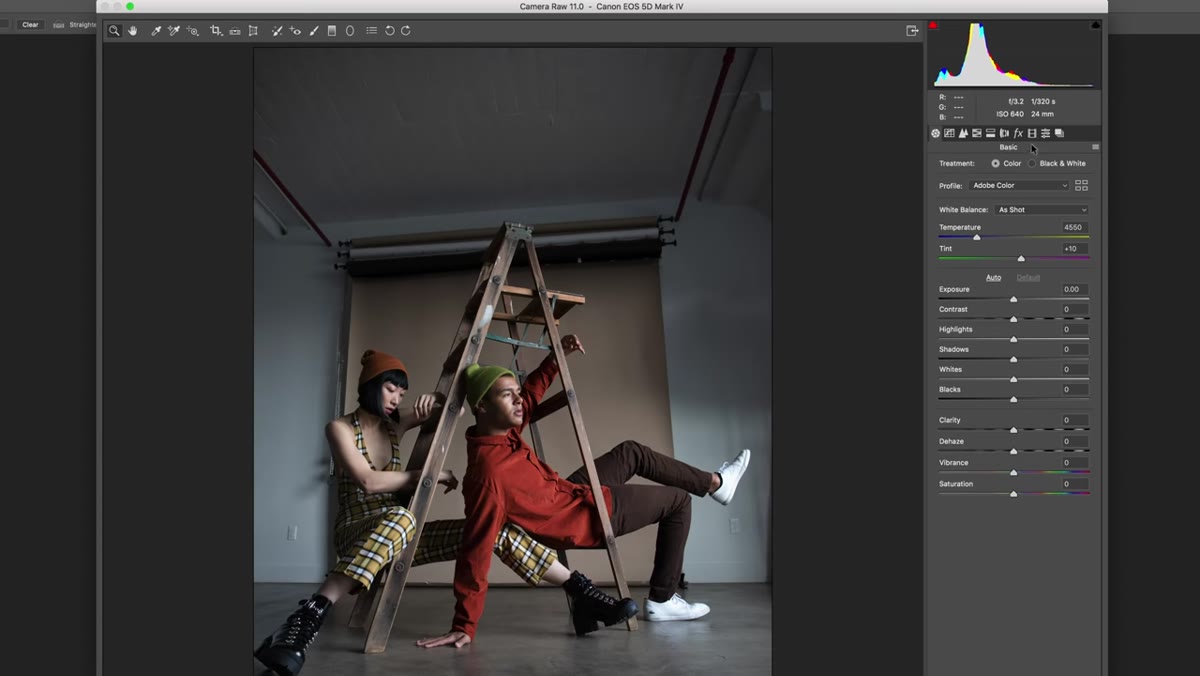The image size is (1200, 676).
Task: Choose the Targeted Adjustment tool
Action: [193, 31]
